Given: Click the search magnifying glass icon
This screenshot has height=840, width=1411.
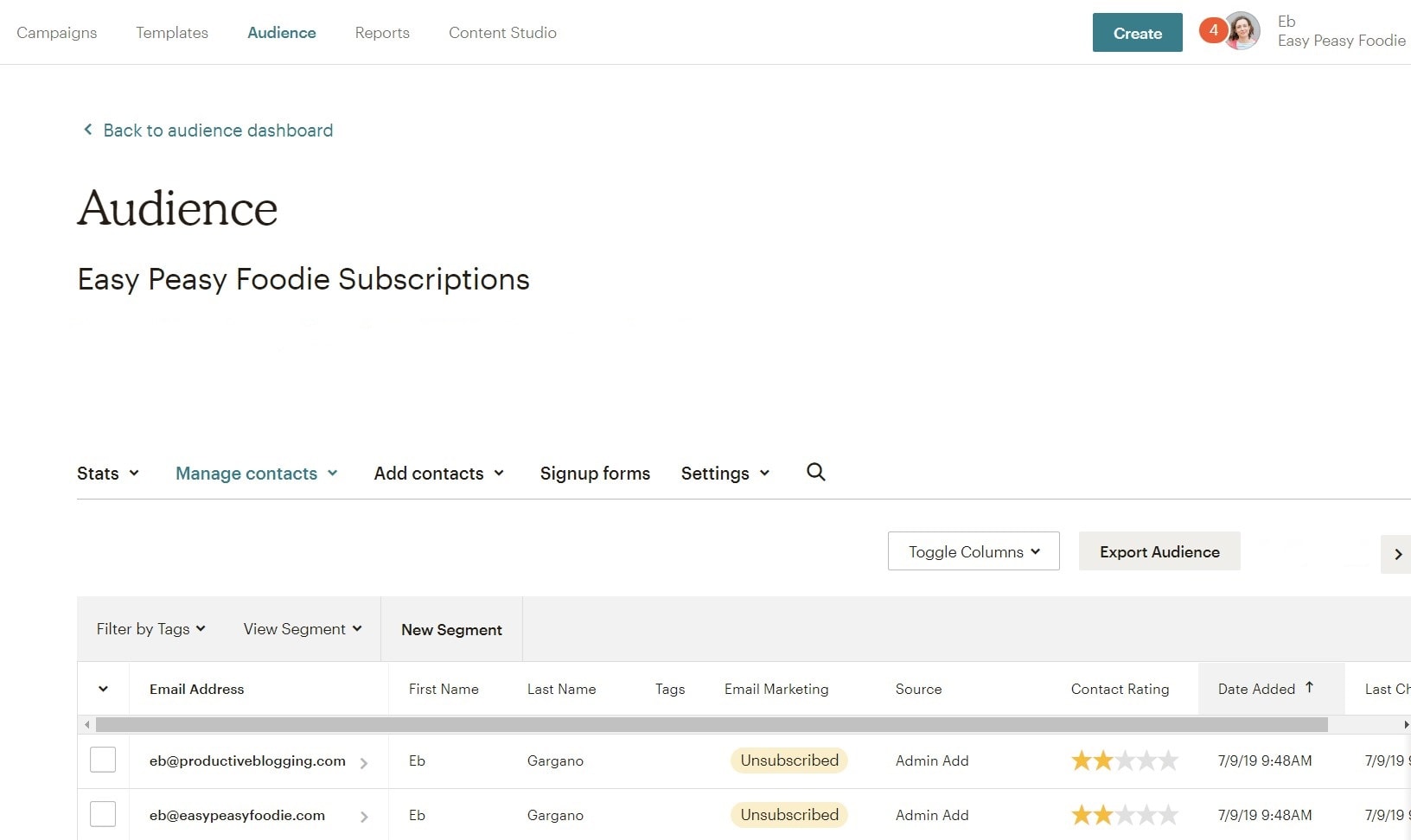Looking at the screenshot, I should pyautogui.click(x=815, y=472).
